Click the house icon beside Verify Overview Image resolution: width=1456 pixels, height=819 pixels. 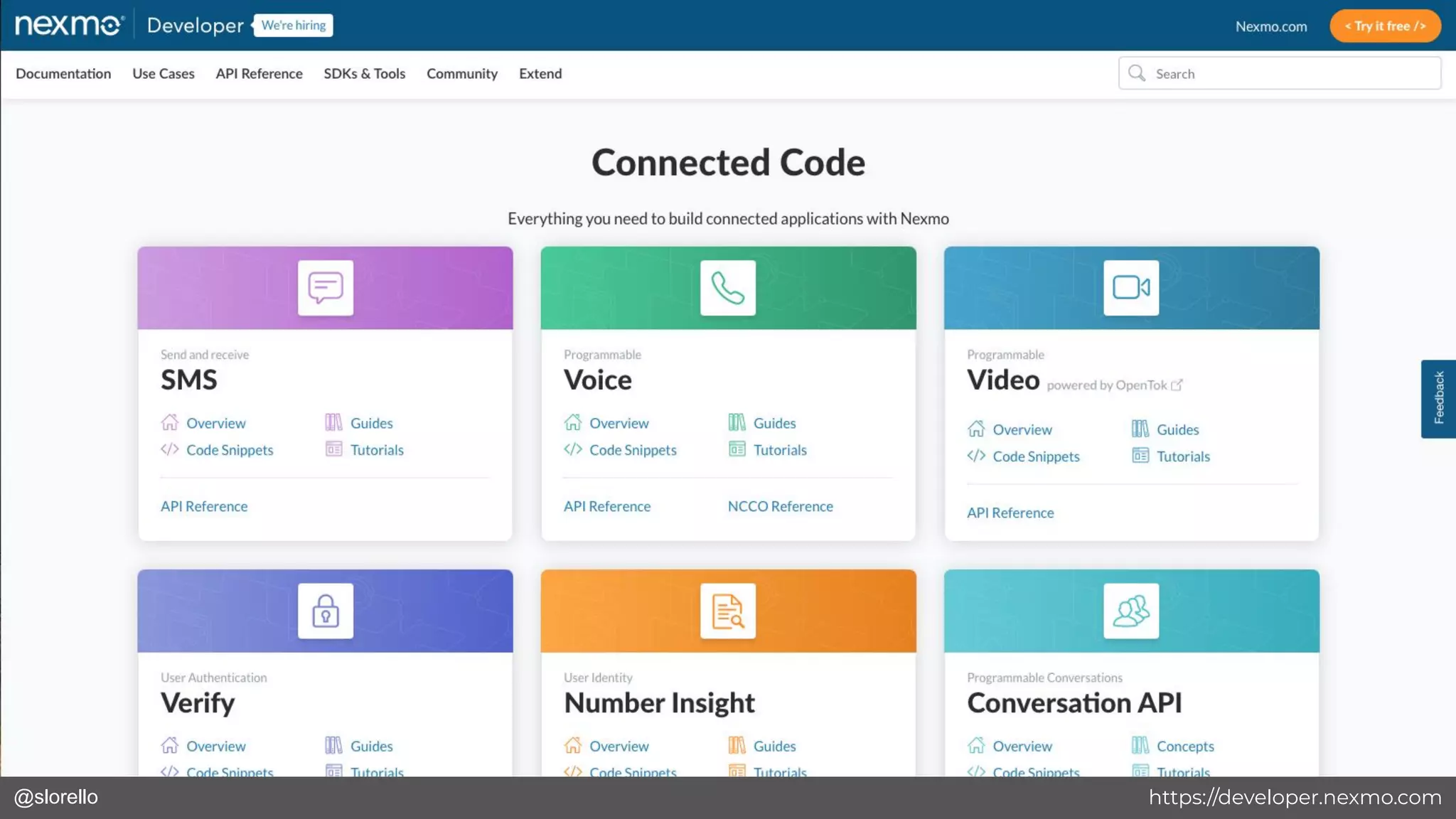tap(170, 745)
